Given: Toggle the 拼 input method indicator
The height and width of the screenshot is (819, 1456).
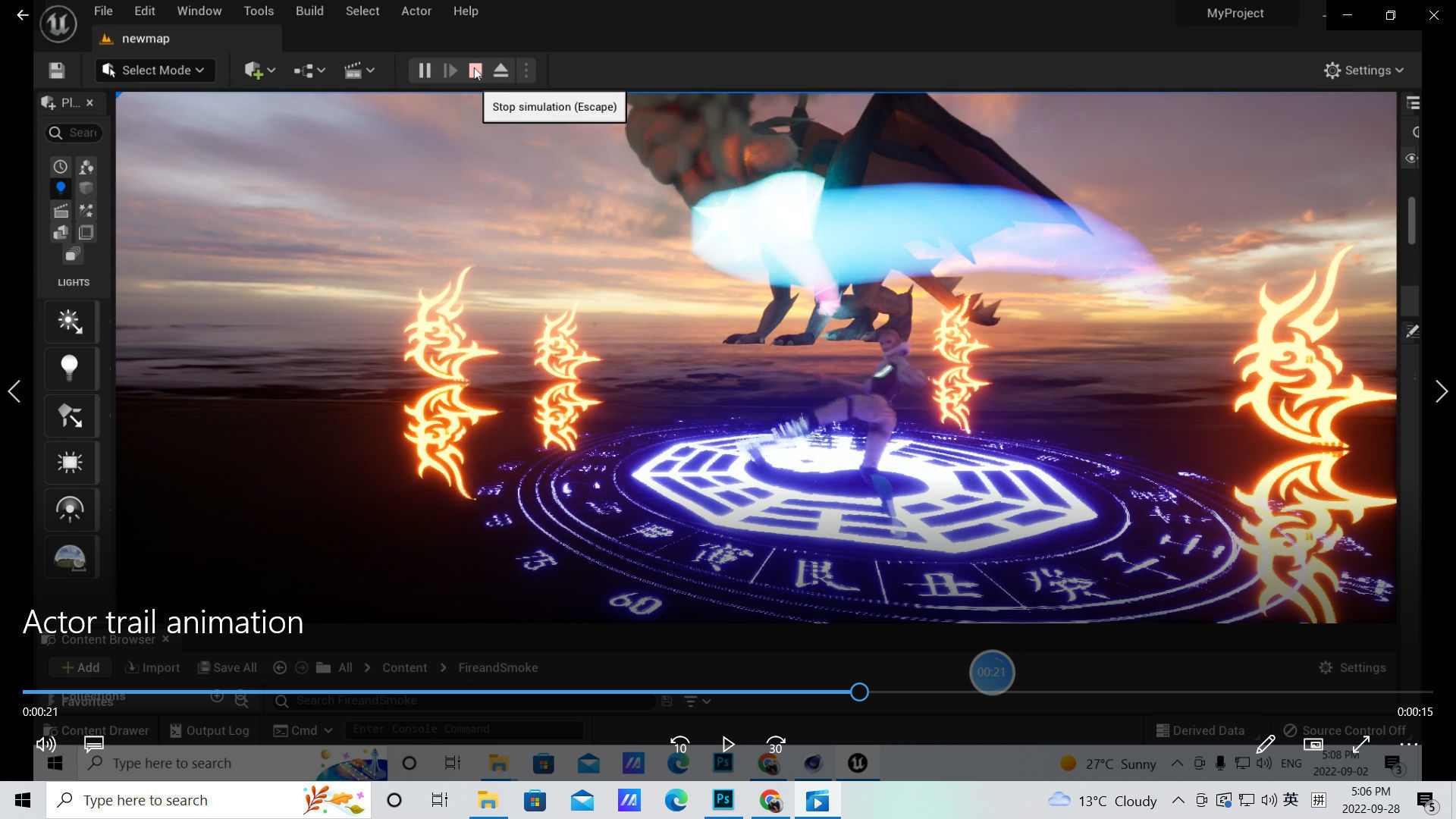Looking at the screenshot, I should pyautogui.click(x=1319, y=800).
